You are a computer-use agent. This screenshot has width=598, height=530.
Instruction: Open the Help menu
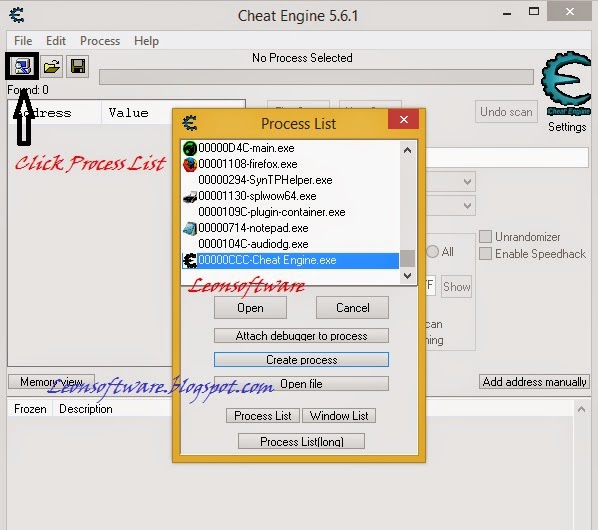(146, 41)
